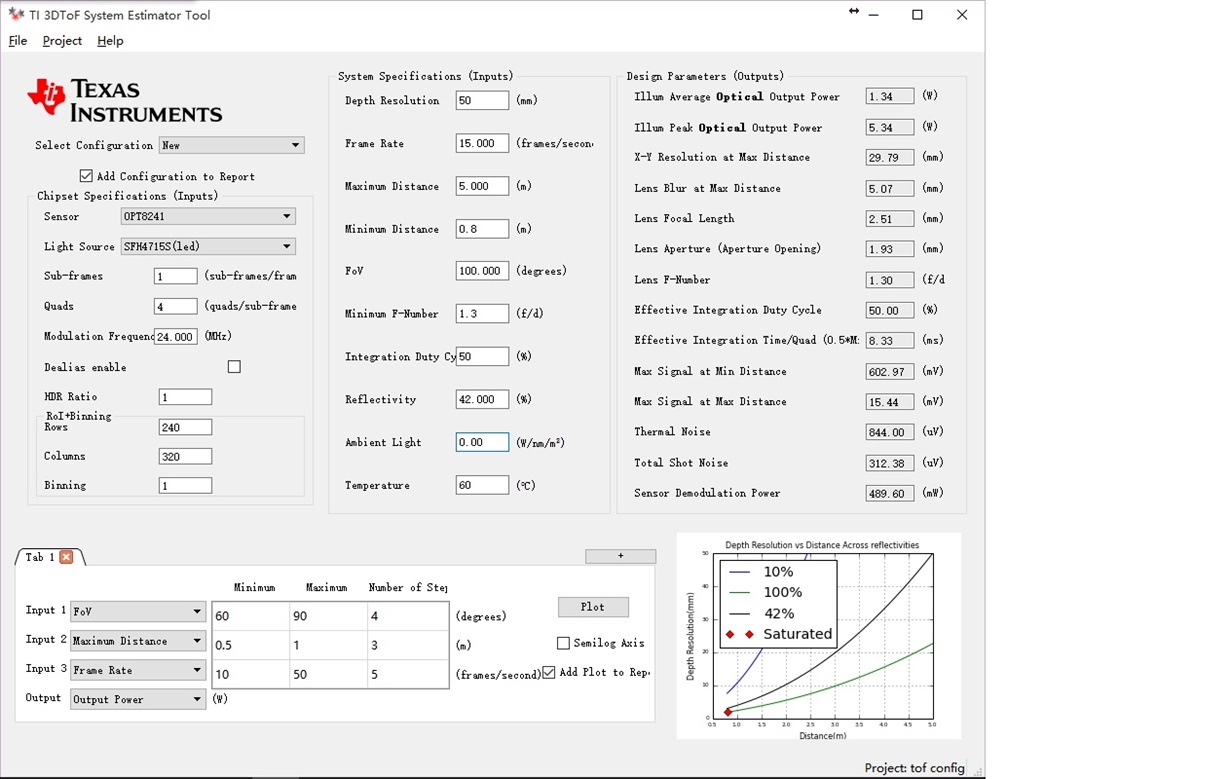The width and height of the screenshot is (1230, 779).
Task: Click the Binning input field
Action: tap(185, 485)
